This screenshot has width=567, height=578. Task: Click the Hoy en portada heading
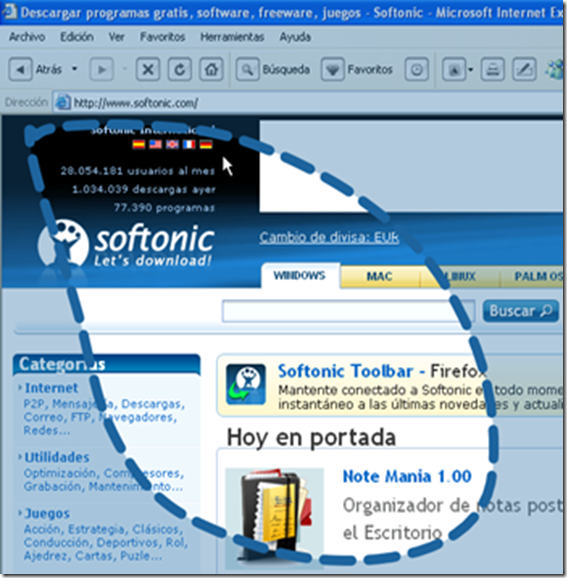tap(311, 438)
